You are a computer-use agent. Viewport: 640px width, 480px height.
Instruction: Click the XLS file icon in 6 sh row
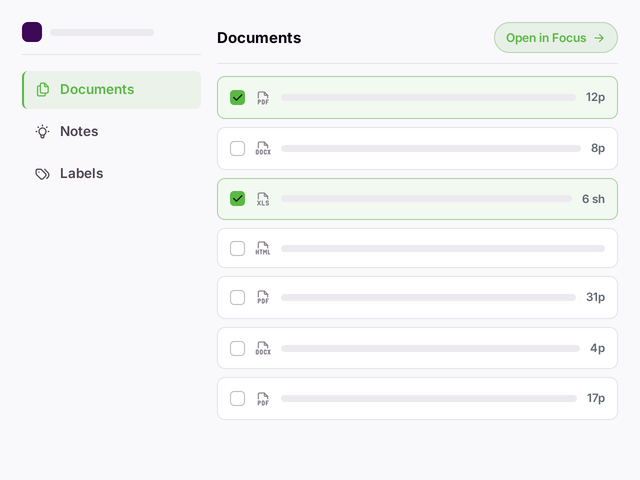(x=263, y=199)
